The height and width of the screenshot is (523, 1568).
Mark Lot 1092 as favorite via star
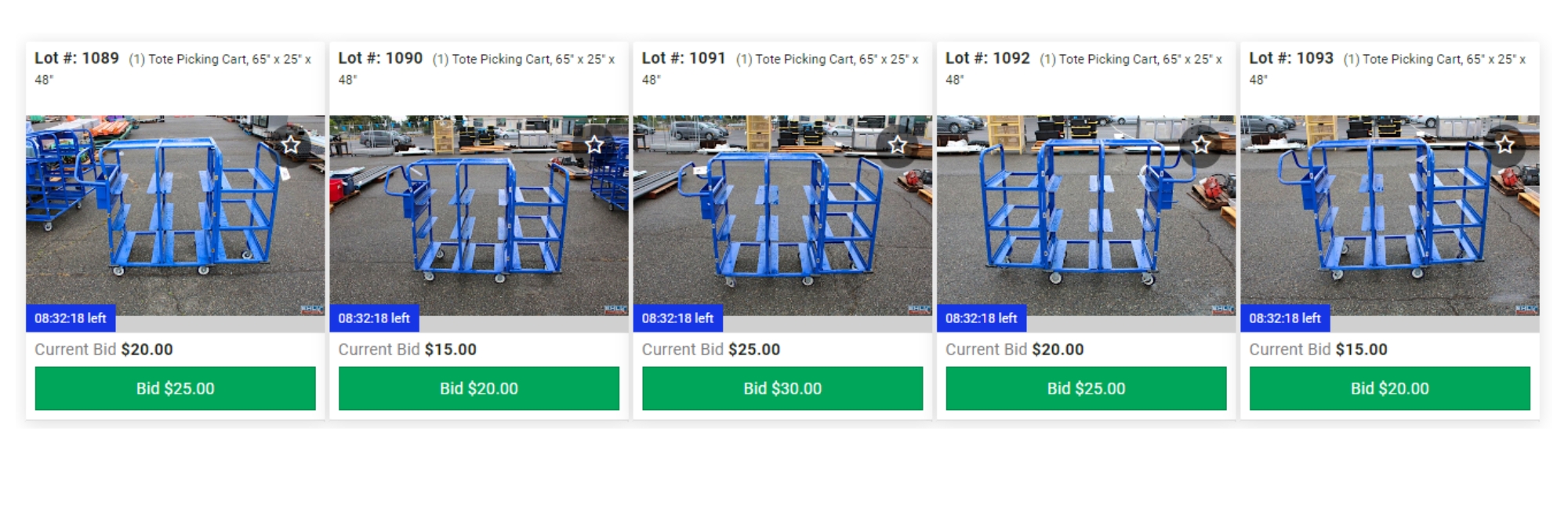(x=1201, y=145)
